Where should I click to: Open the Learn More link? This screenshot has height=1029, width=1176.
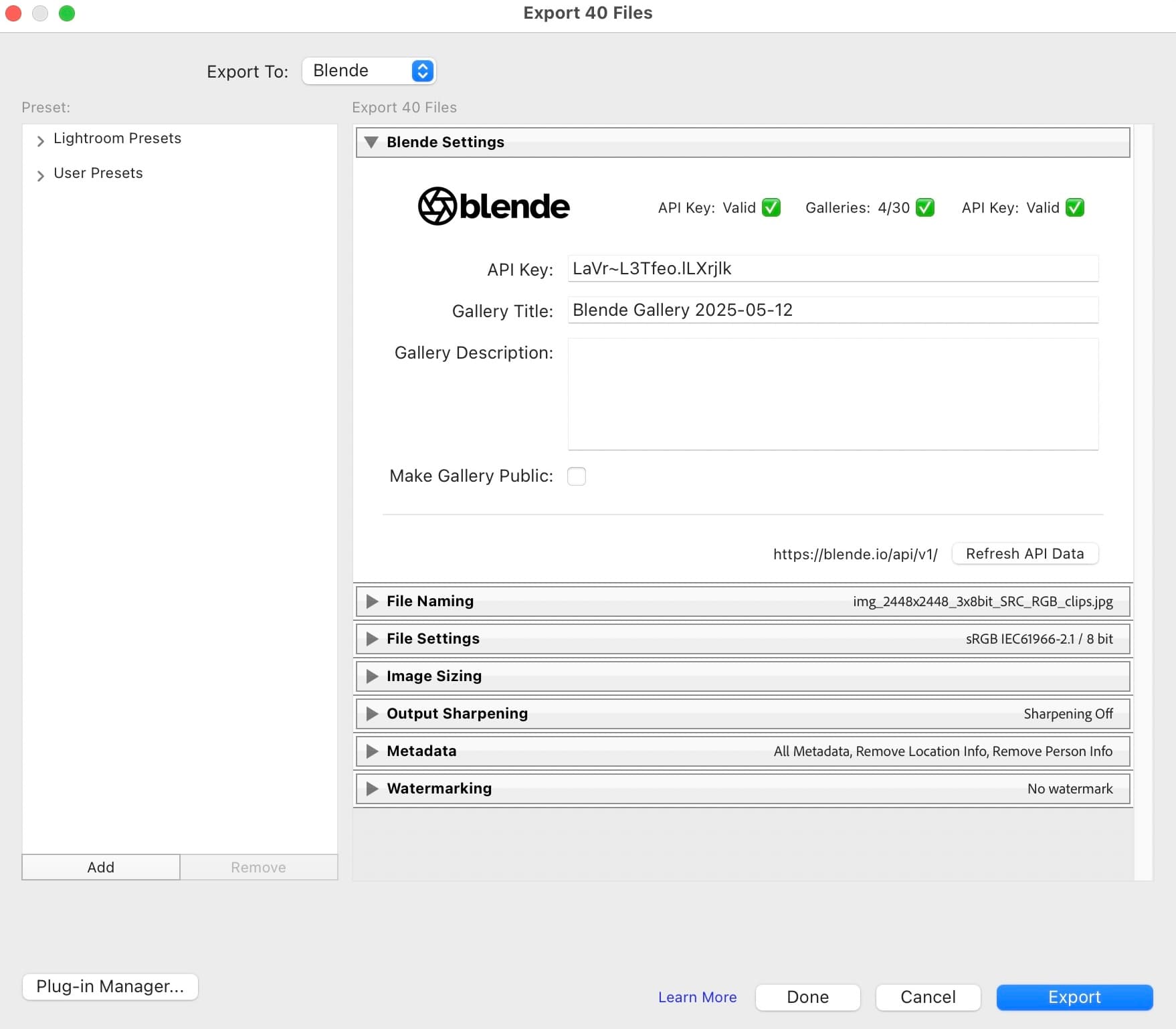[697, 997]
